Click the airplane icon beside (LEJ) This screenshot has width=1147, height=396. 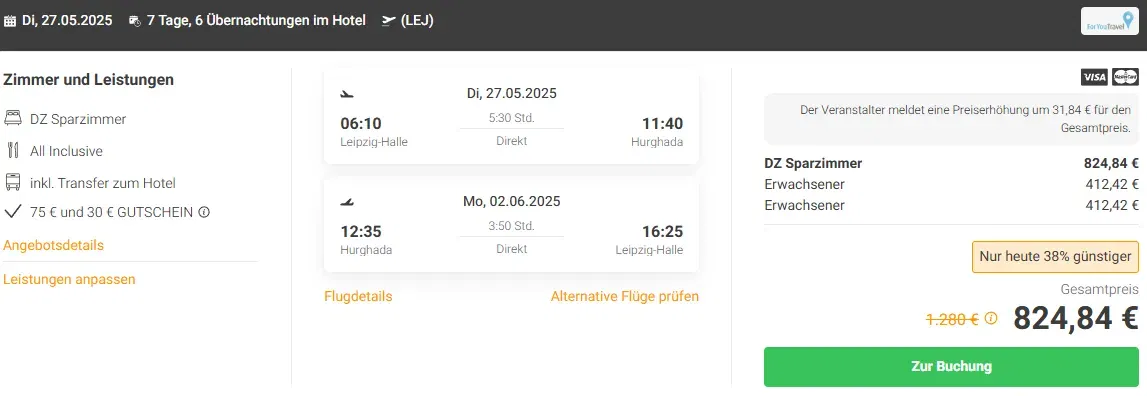coord(388,21)
